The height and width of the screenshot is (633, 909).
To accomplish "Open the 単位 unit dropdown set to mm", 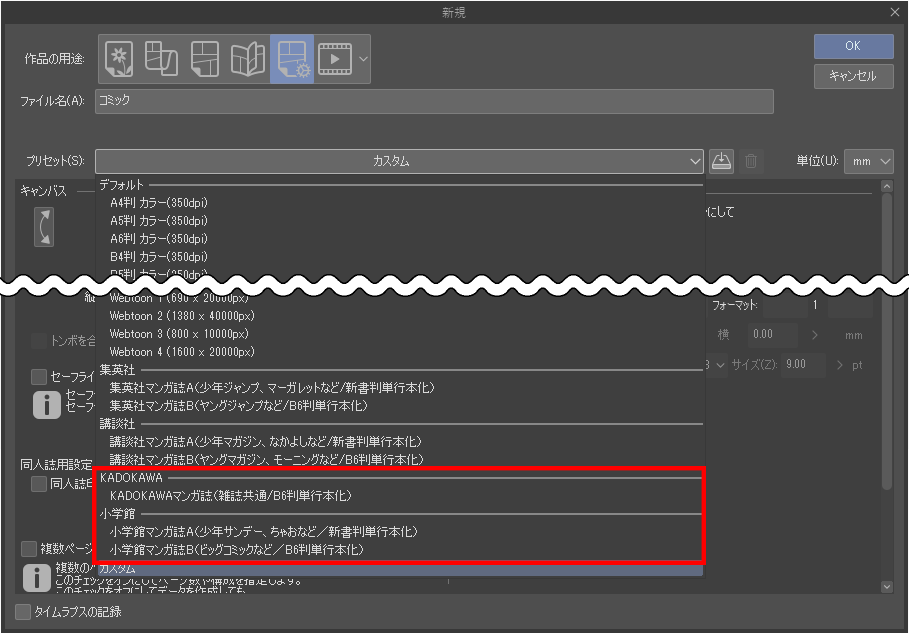I will tap(868, 161).
